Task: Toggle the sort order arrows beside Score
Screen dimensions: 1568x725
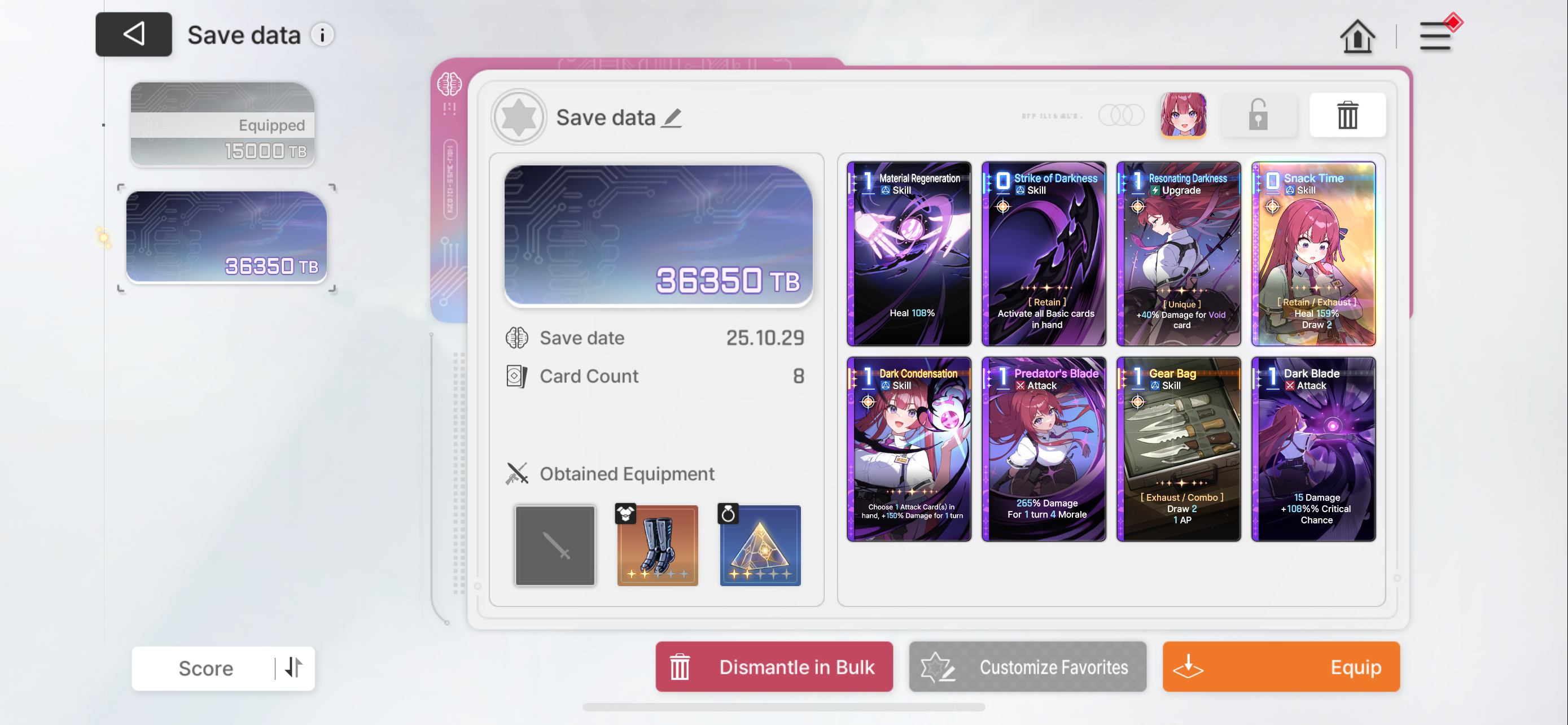Action: pyautogui.click(x=294, y=667)
